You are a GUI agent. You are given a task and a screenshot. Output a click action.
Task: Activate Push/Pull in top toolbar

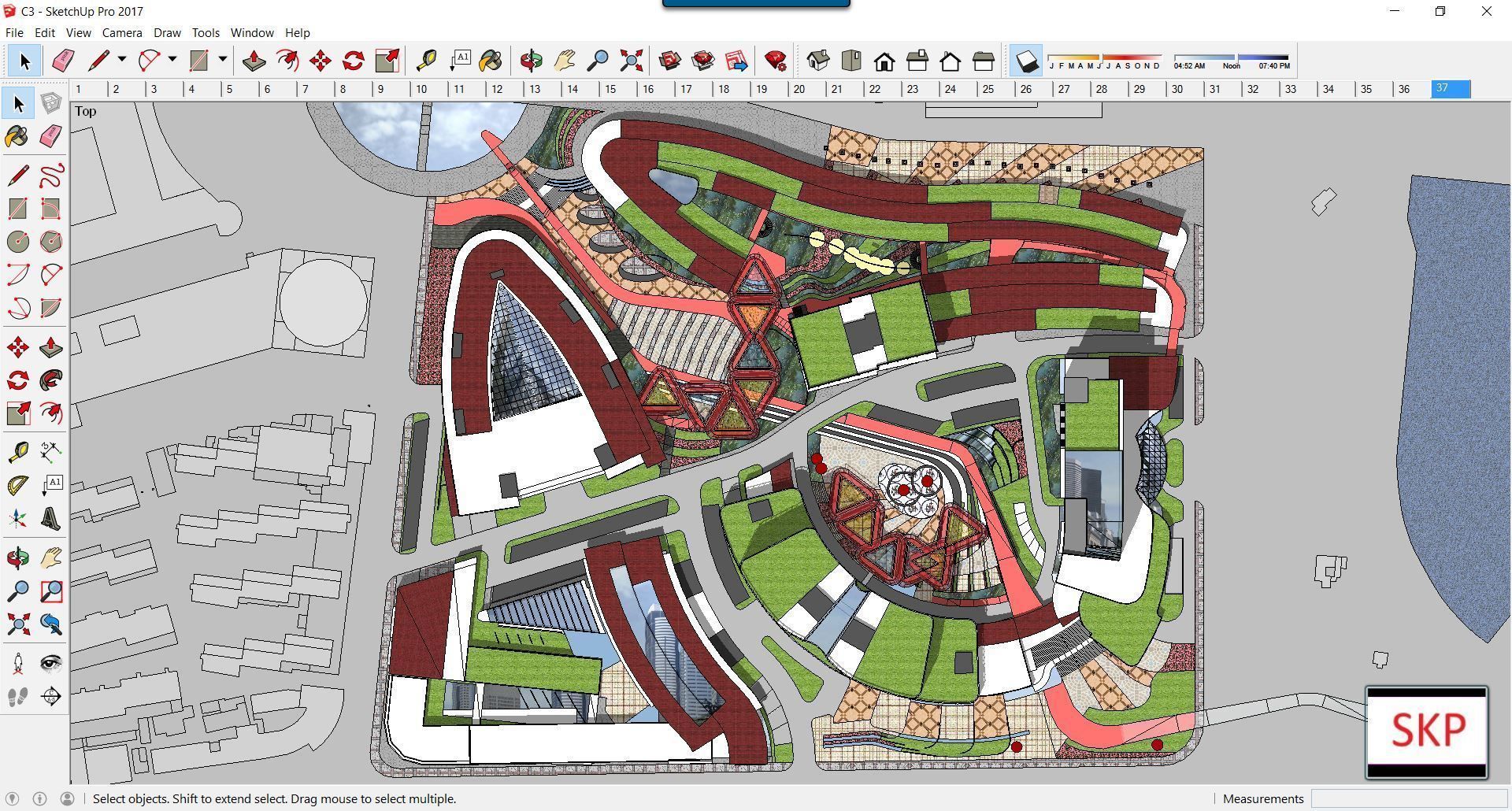click(x=254, y=61)
